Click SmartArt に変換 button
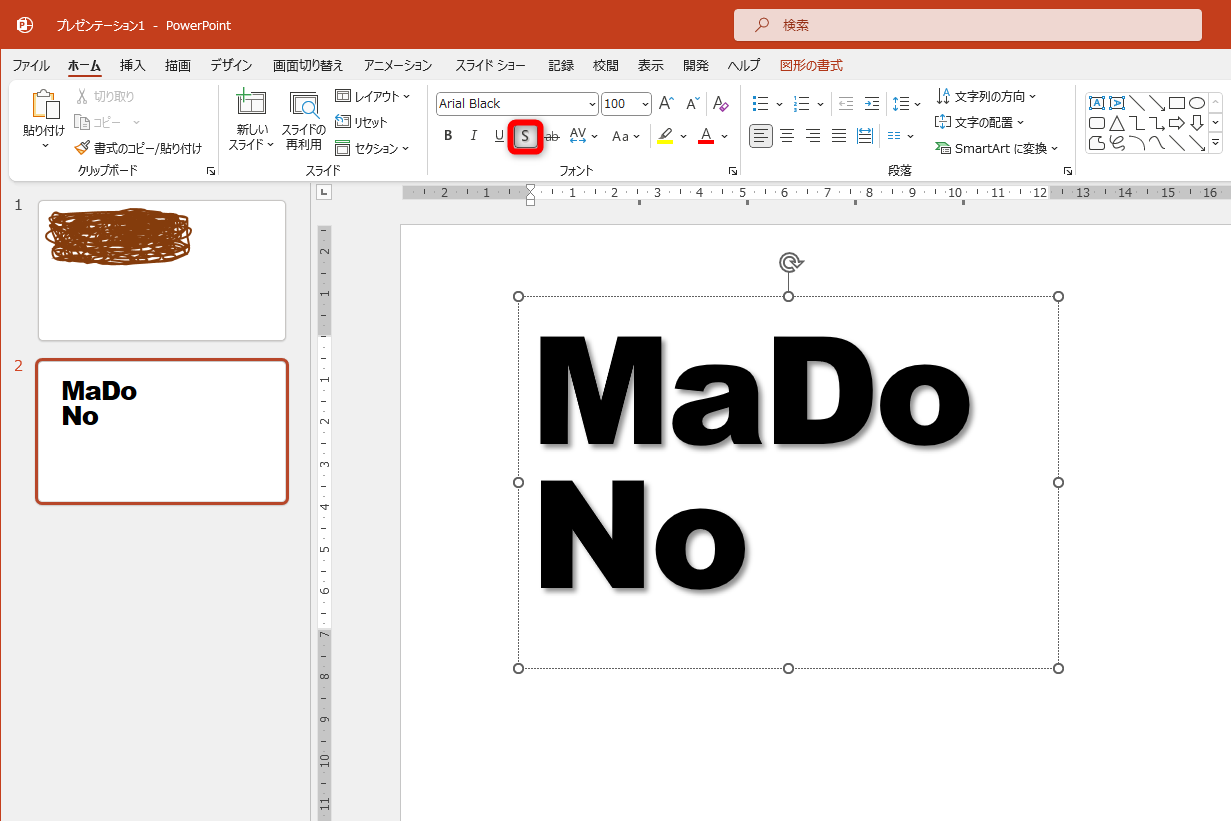The height and width of the screenshot is (821, 1231). (996, 148)
